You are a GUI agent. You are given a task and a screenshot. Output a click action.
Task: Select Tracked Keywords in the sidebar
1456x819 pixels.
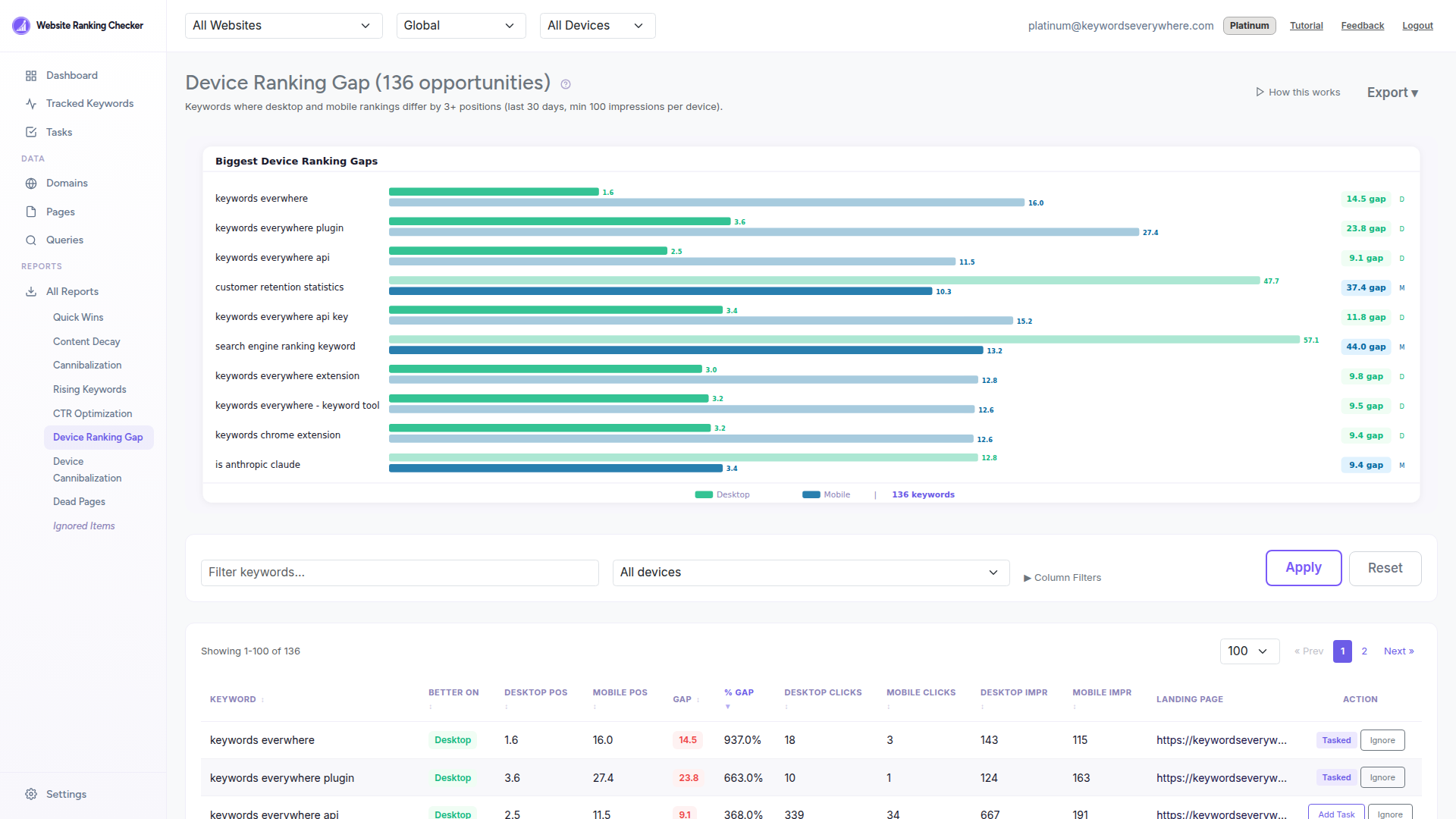pos(89,103)
